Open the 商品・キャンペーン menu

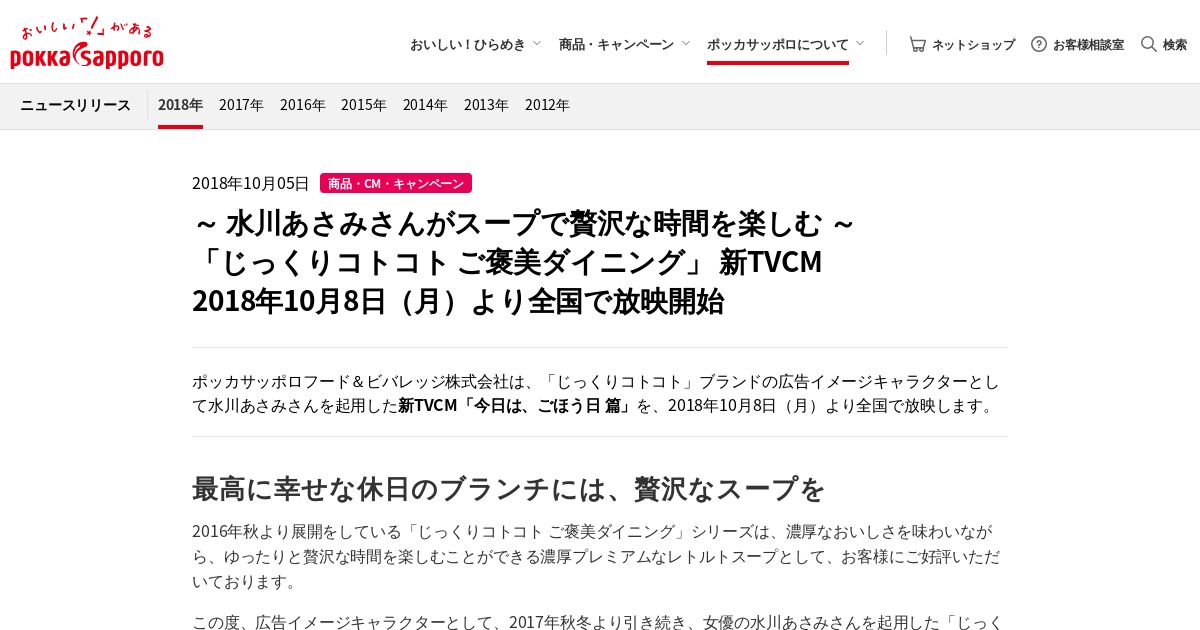(x=616, y=44)
